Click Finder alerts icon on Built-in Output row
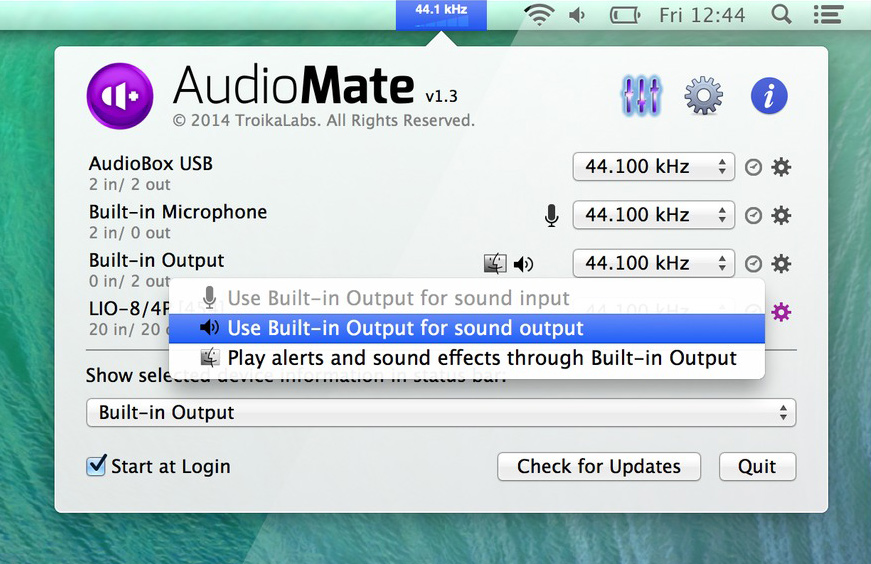 [x=495, y=263]
